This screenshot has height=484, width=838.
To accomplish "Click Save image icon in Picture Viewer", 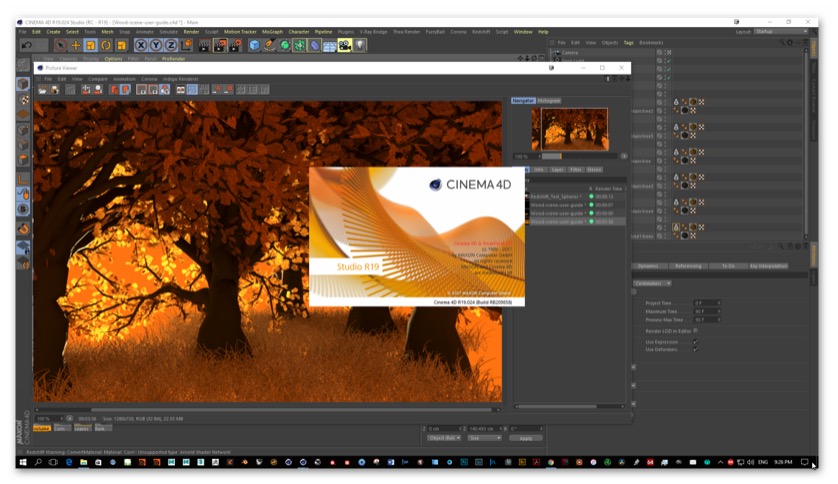I will (x=54, y=90).
